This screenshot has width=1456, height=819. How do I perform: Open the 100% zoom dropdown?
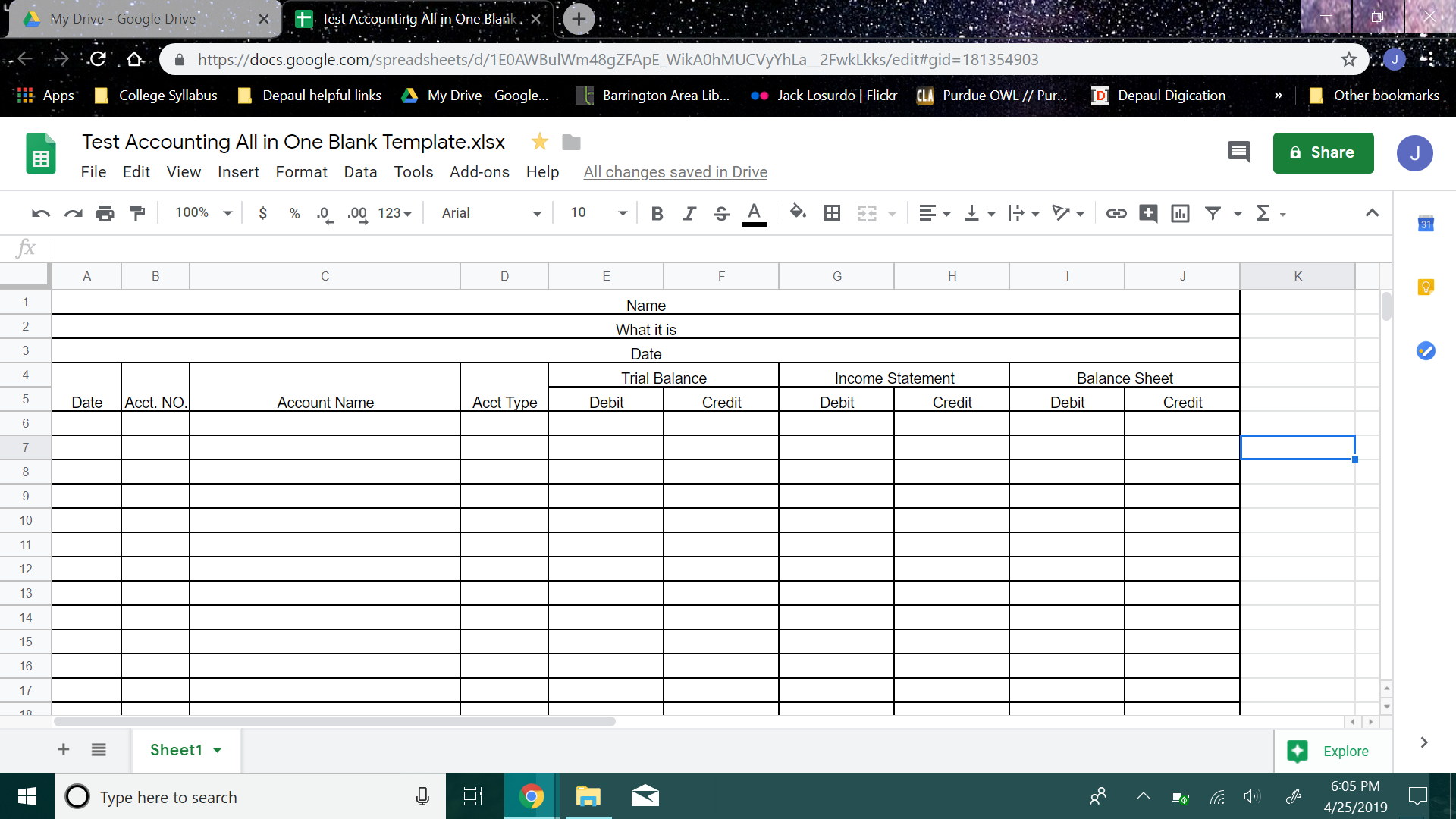201,213
